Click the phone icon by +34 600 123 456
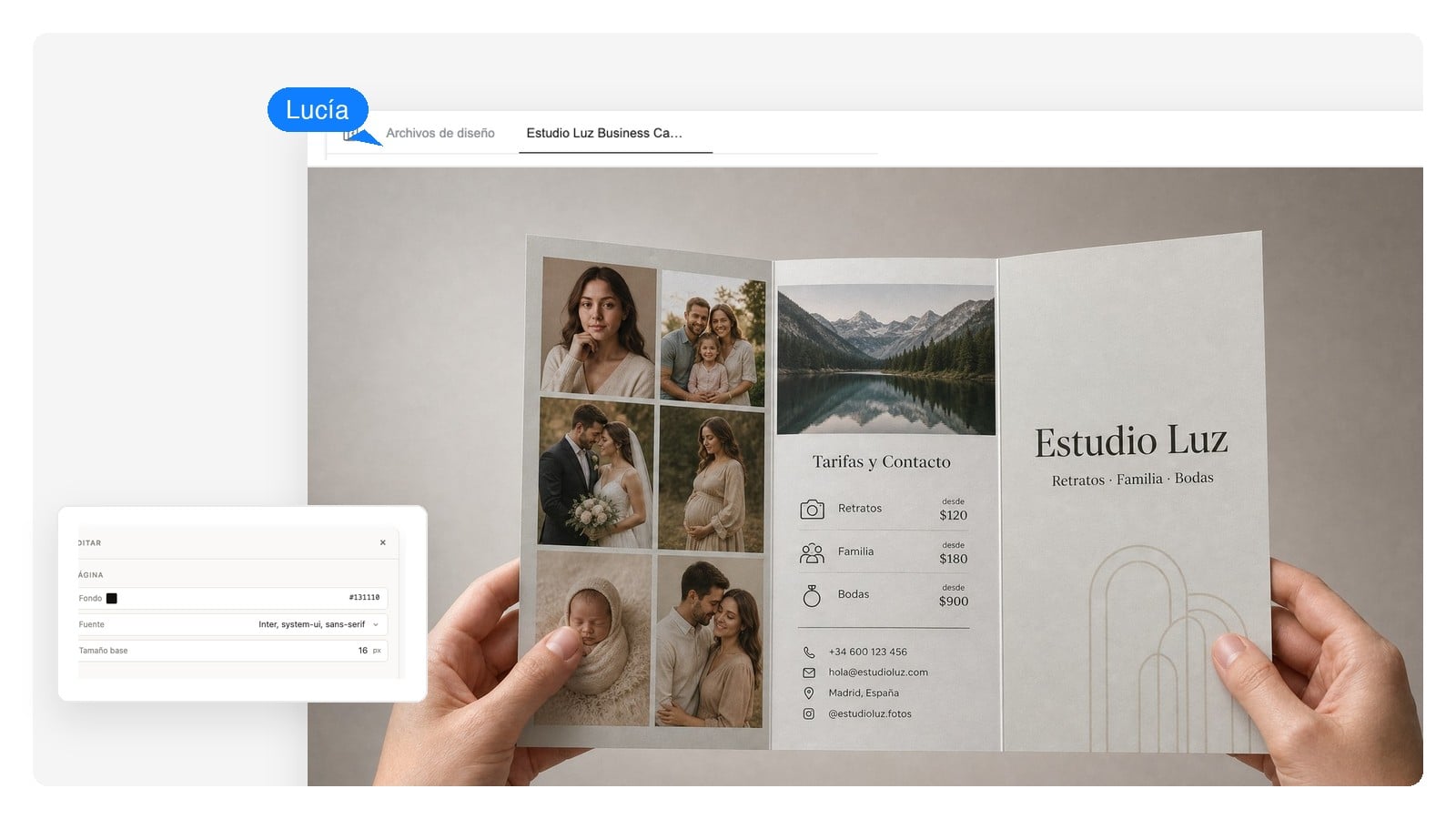The height and width of the screenshot is (819, 1456). click(x=809, y=652)
